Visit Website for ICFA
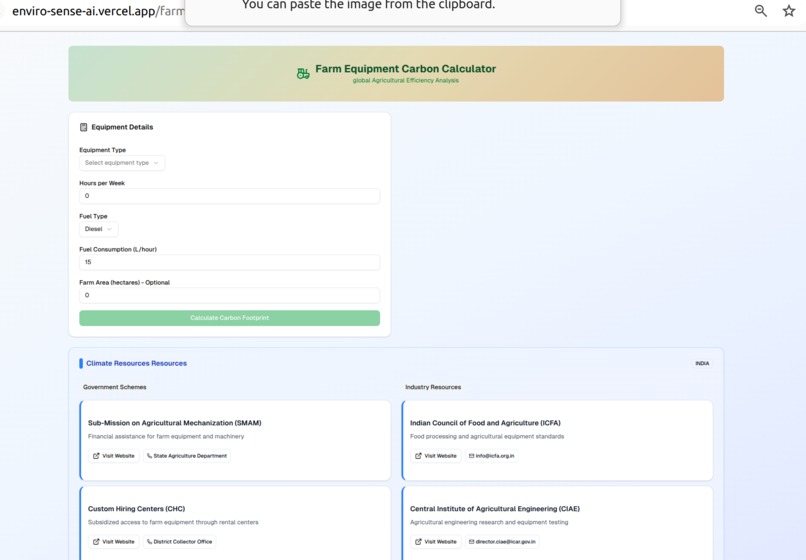 (436, 456)
